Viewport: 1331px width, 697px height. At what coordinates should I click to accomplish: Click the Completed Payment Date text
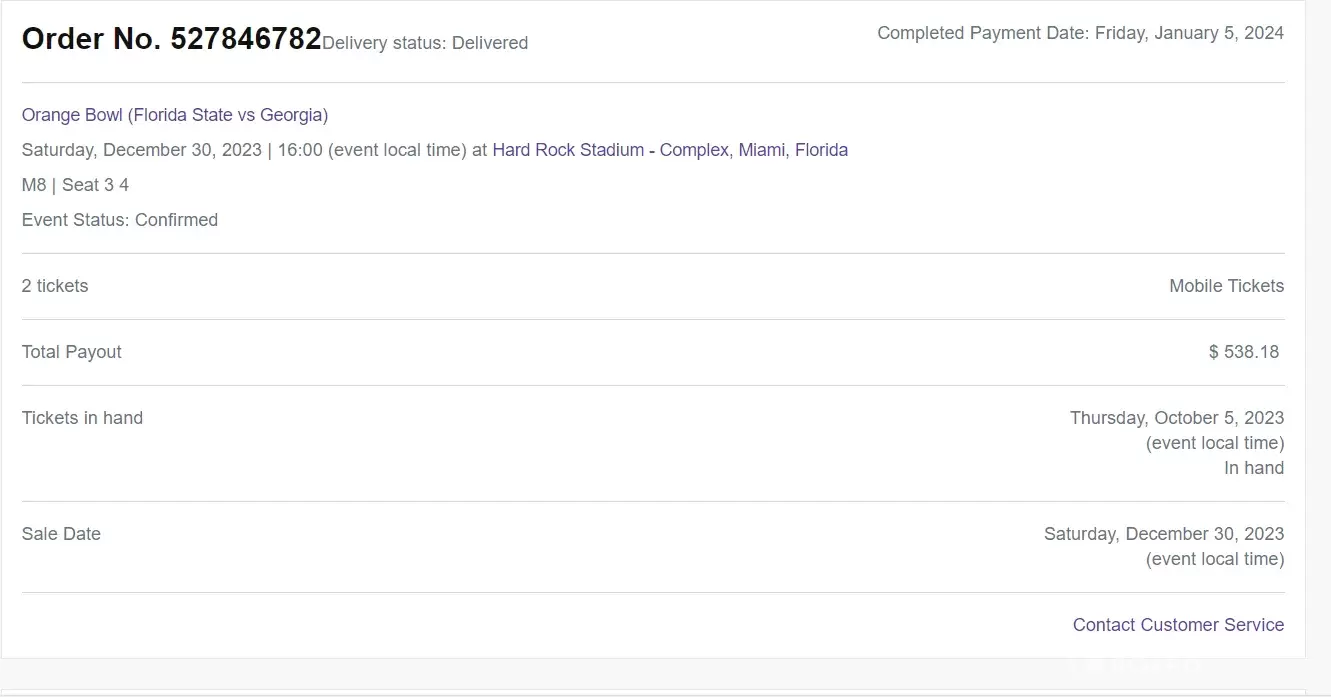pos(1080,33)
